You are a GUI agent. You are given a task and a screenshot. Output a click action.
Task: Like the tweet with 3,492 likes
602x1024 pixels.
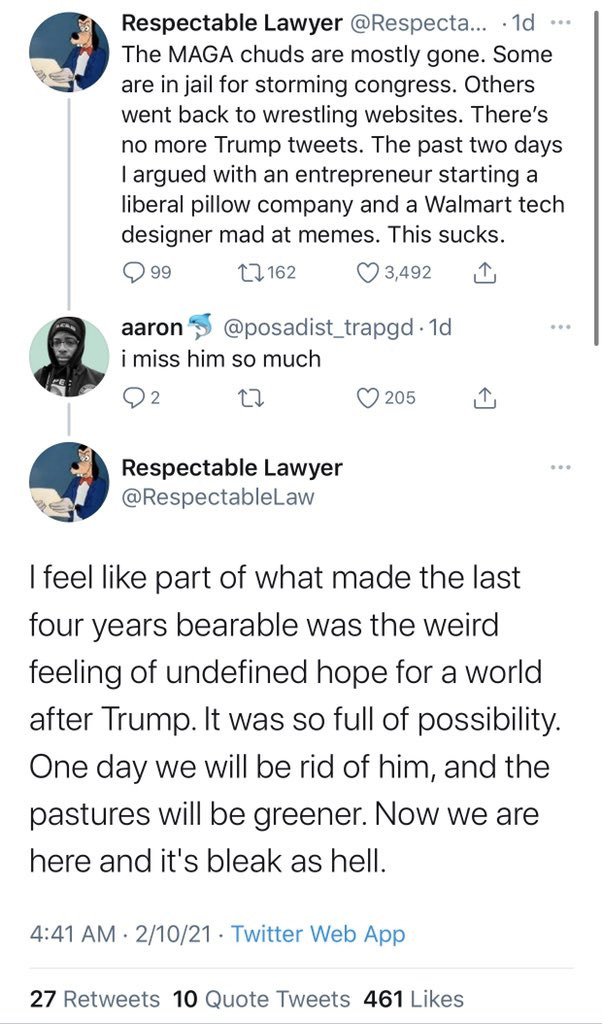coord(370,272)
